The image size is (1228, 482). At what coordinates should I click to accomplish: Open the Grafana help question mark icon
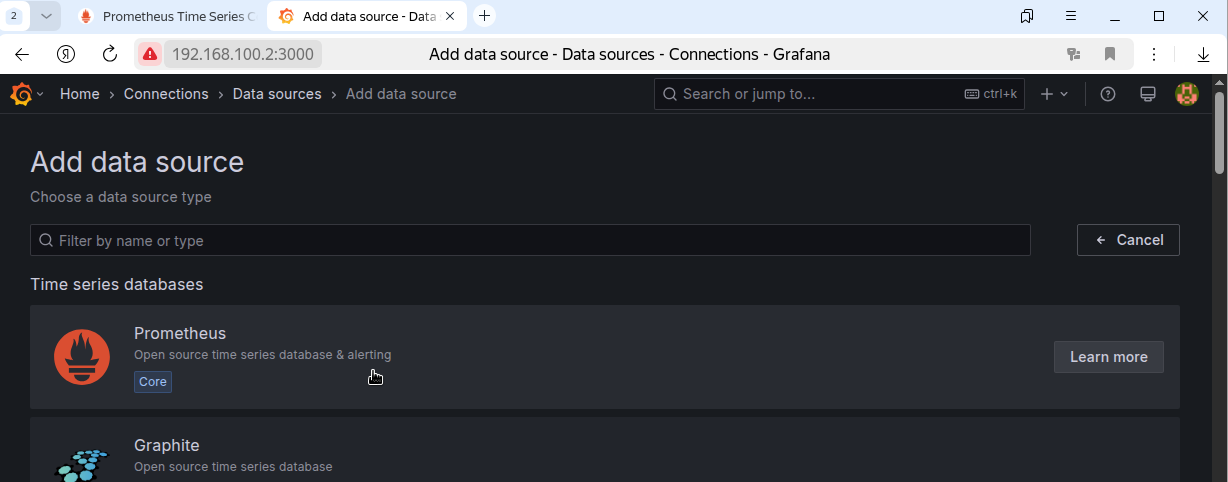coord(1108,94)
